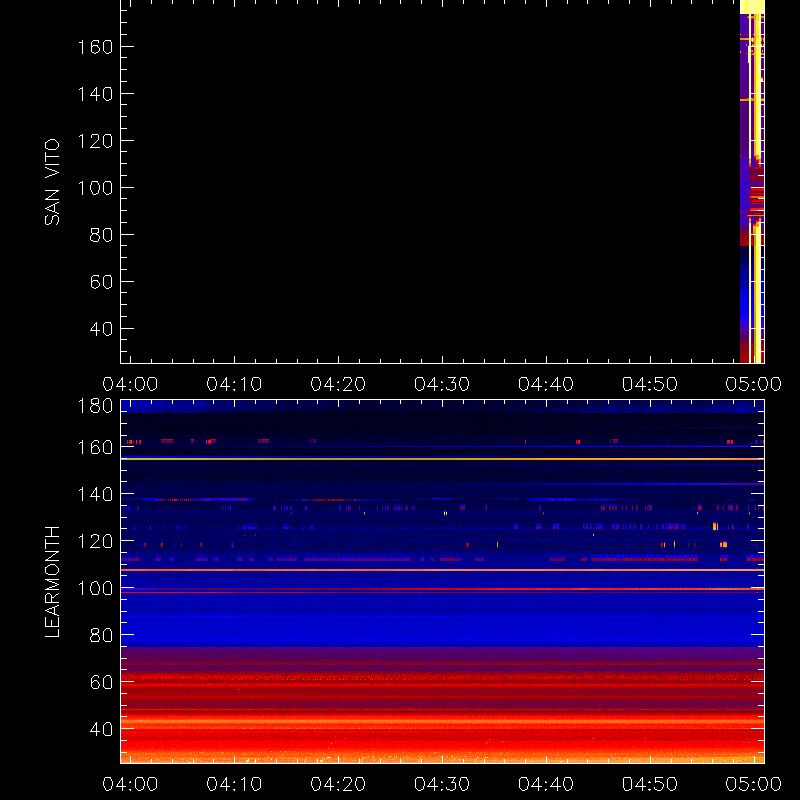800x800 pixels.
Task: Pick the 04:20 time label under SAN VITO plot
Action: [x=338, y=384]
